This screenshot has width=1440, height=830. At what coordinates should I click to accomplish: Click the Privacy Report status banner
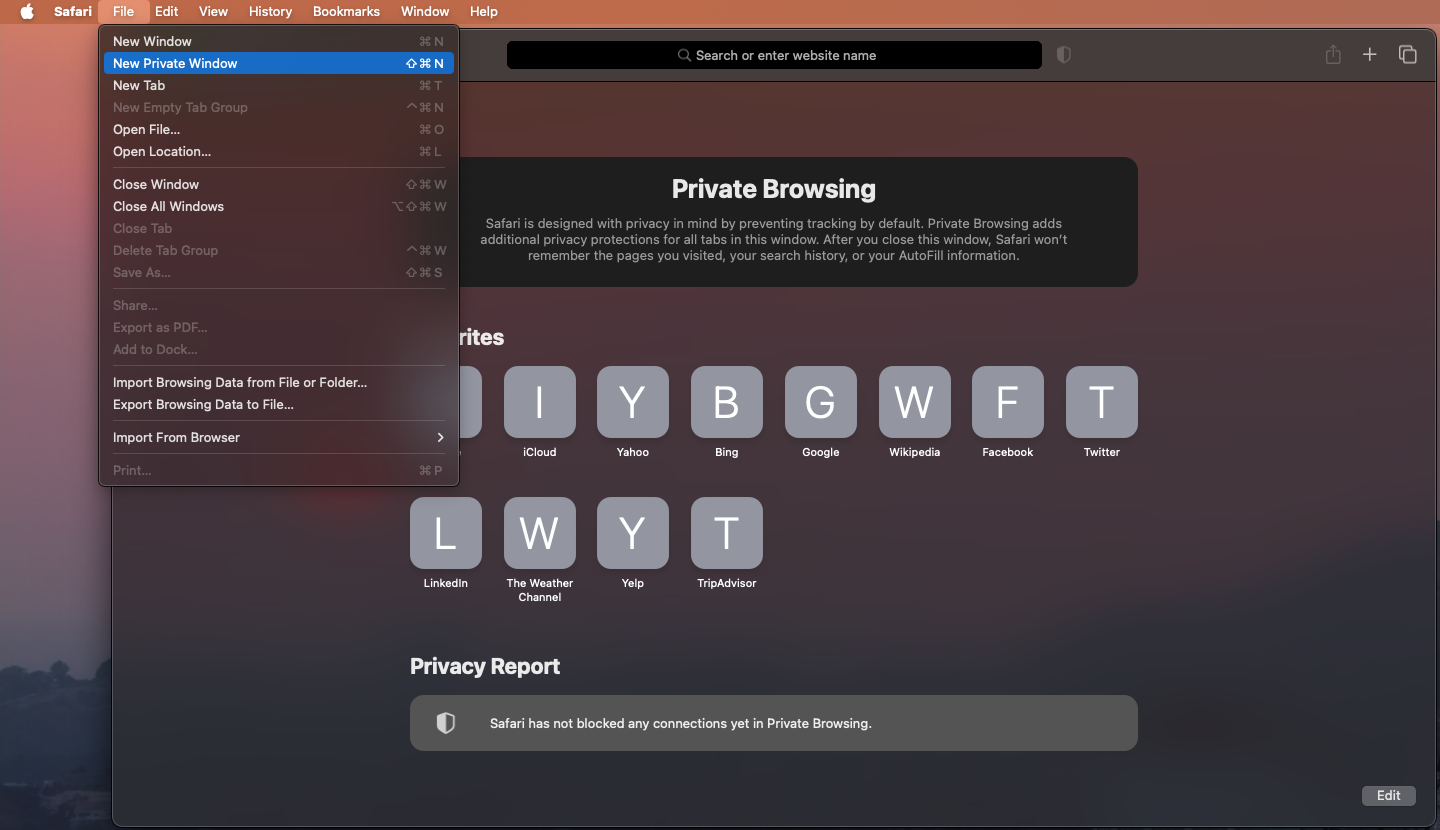tap(773, 723)
